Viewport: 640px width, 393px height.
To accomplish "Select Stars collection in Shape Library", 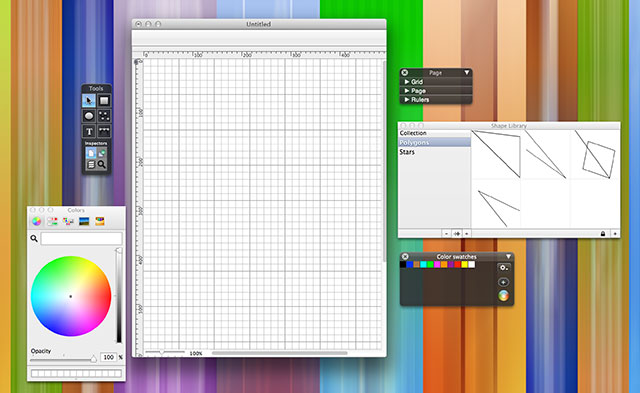I will tap(435, 152).
